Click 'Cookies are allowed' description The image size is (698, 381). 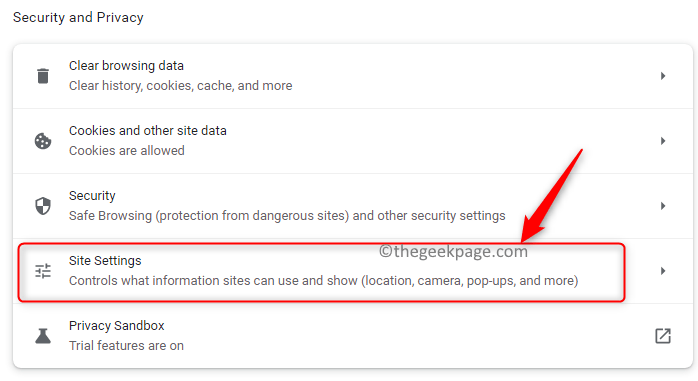click(x=127, y=150)
